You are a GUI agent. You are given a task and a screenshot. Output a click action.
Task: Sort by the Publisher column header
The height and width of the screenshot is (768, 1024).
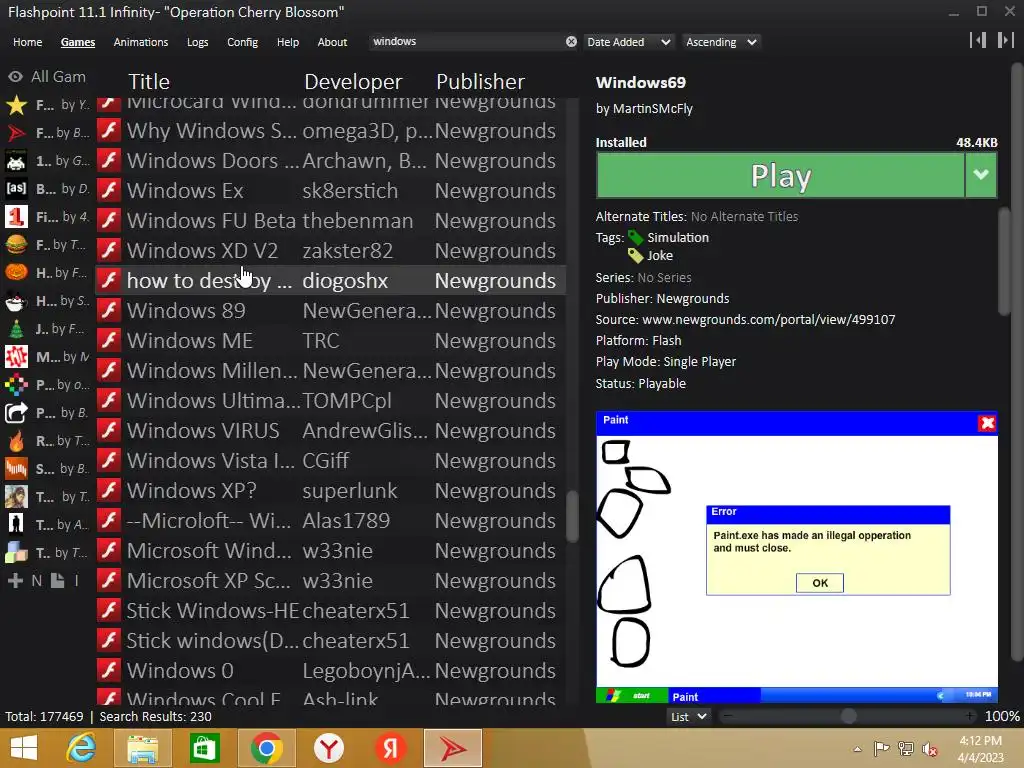pyautogui.click(x=480, y=82)
